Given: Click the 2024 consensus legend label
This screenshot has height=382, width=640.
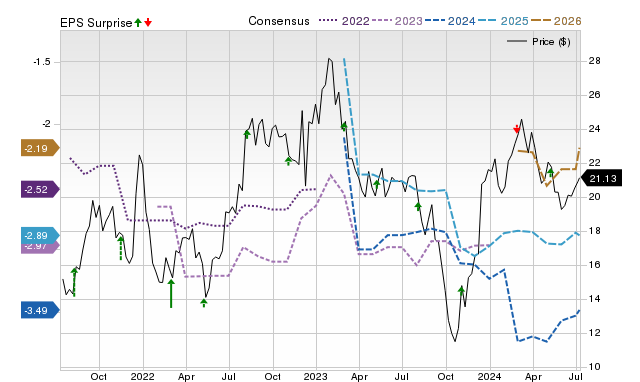Looking at the screenshot, I should point(462,21).
